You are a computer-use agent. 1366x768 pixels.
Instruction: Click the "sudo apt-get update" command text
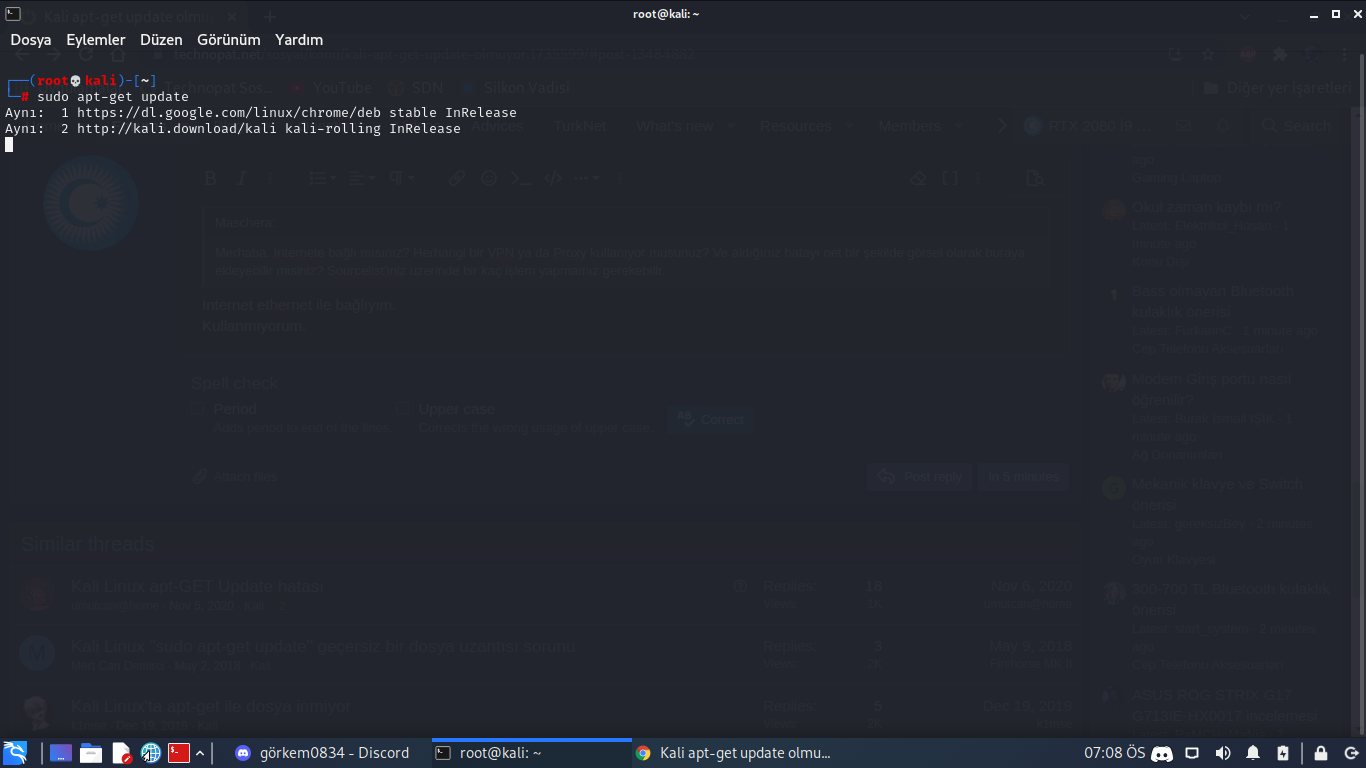pos(113,97)
